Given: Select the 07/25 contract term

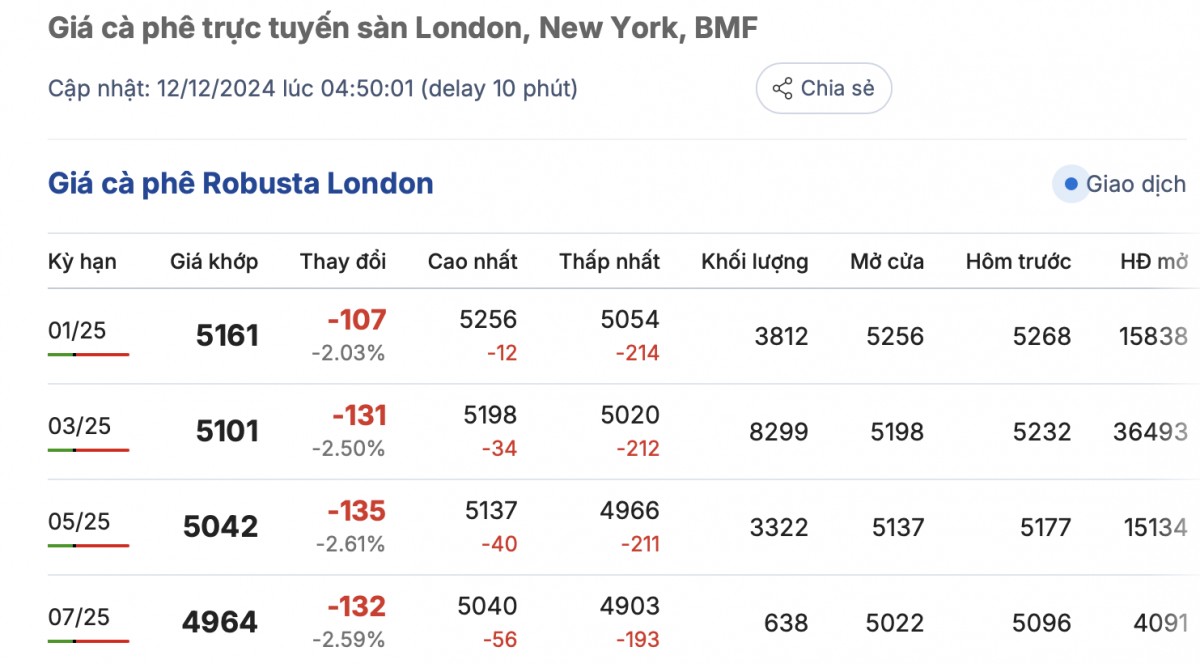Looking at the screenshot, I should pos(79,617).
